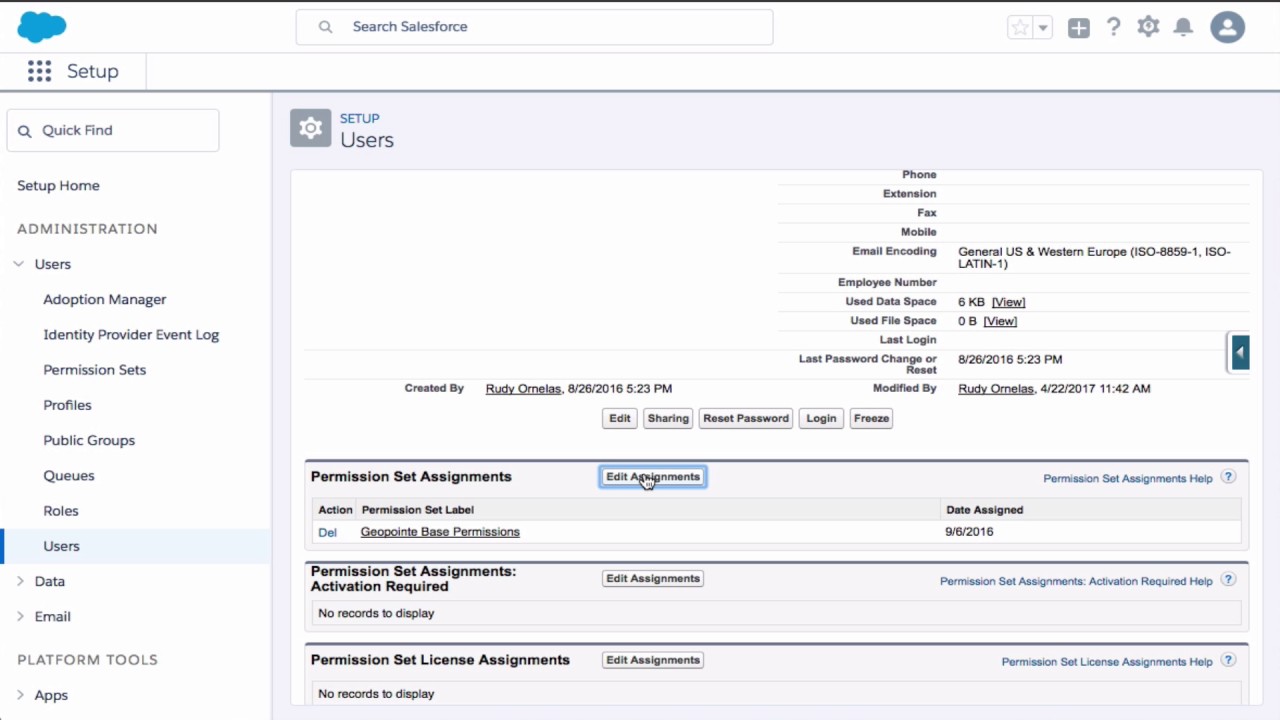The width and height of the screenshot is (1280, 720).
Task: Open Created By Rudy Ornelas link
Action: pos(523,388)
